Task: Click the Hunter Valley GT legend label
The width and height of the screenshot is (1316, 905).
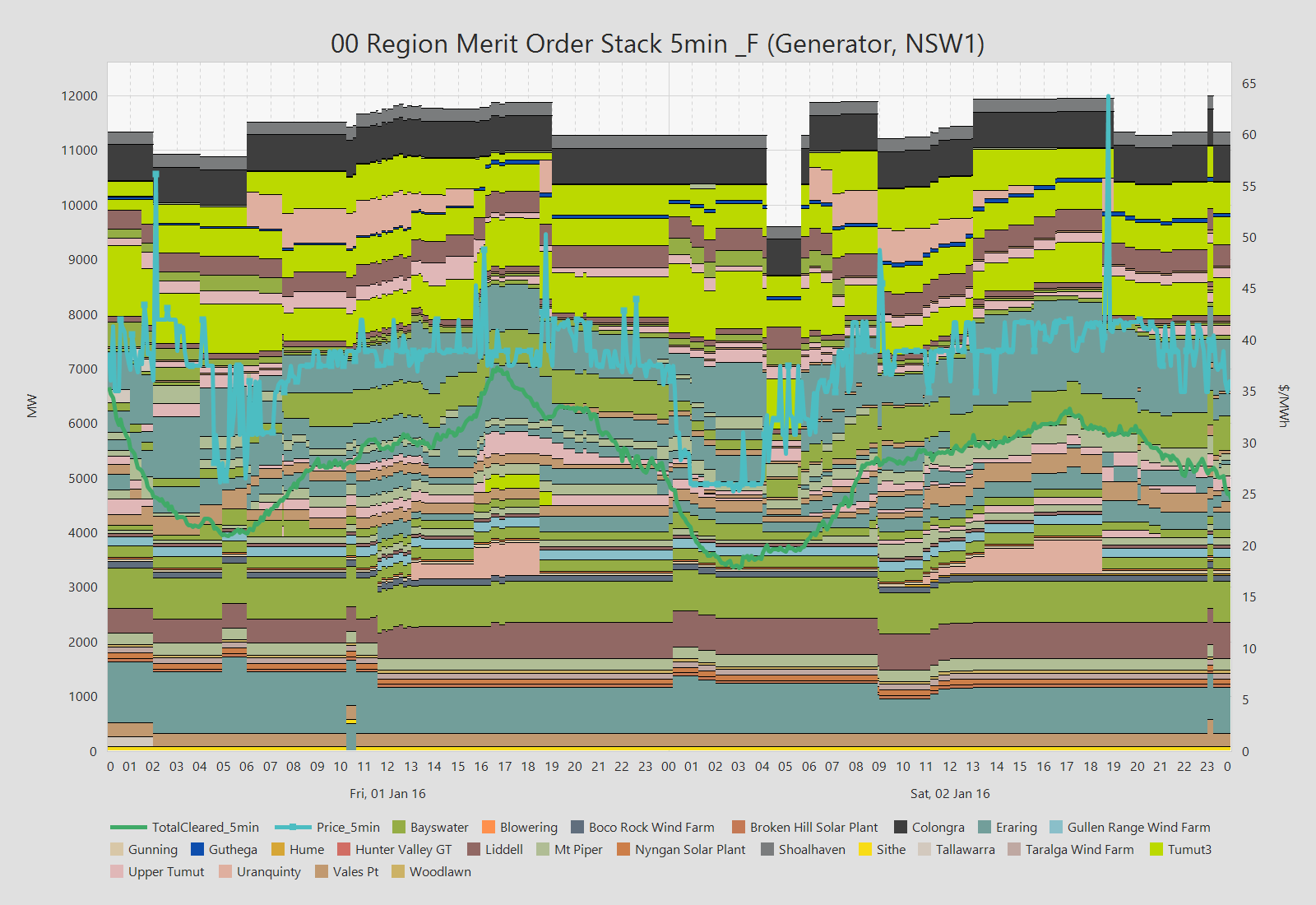Action: pyautogui.click(x=403, y=849)
